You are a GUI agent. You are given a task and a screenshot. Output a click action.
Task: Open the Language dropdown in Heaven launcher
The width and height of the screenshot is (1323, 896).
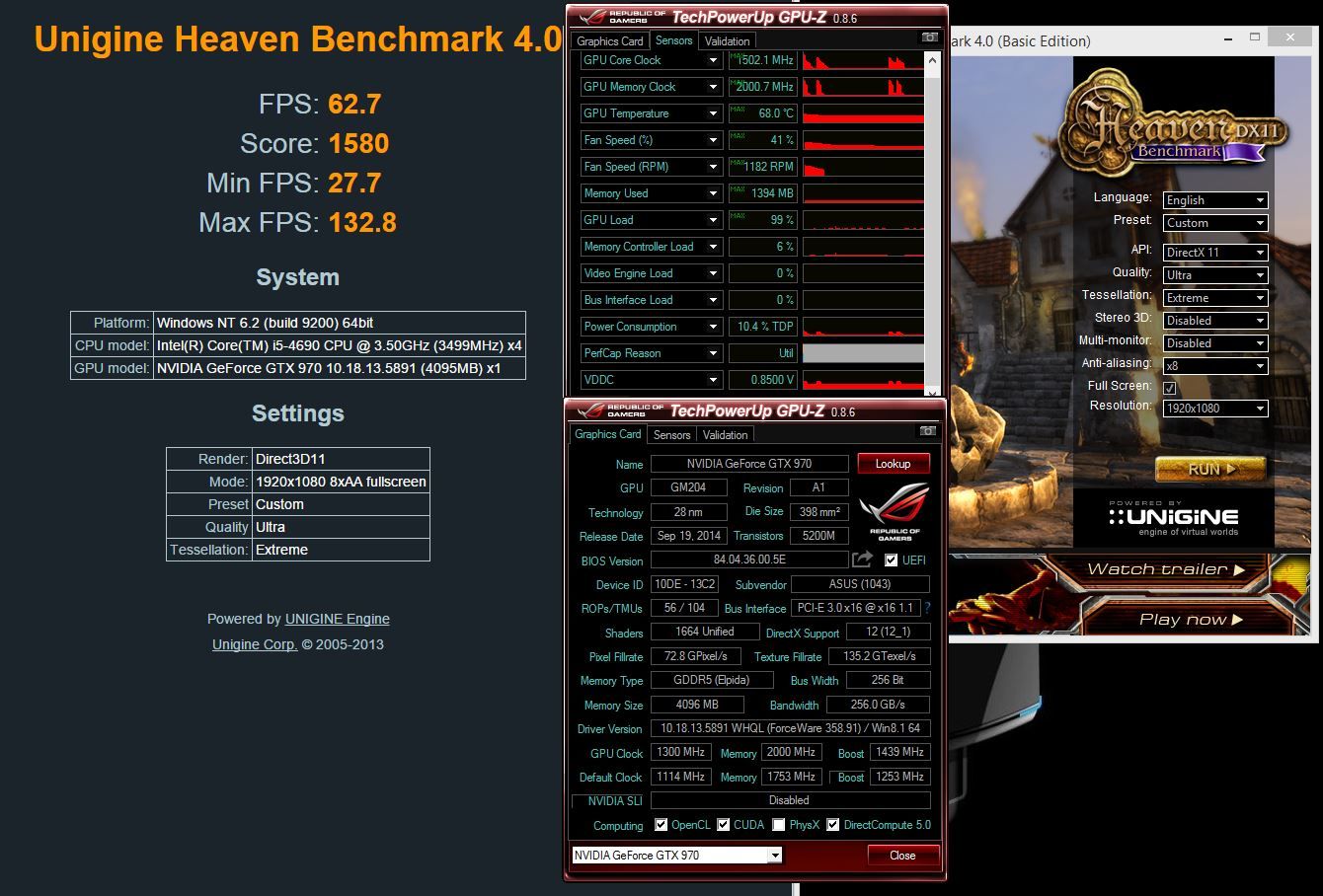[1215, 200]
